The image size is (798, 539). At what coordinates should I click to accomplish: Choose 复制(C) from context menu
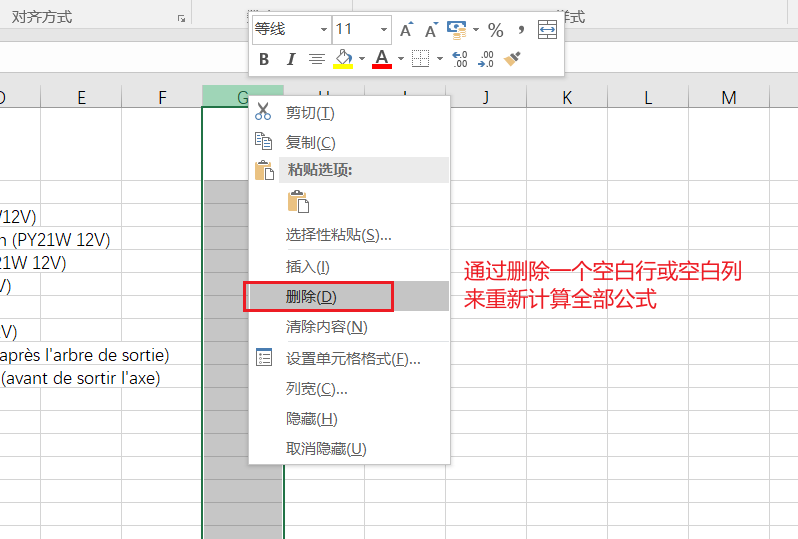(x=349, y=143)
